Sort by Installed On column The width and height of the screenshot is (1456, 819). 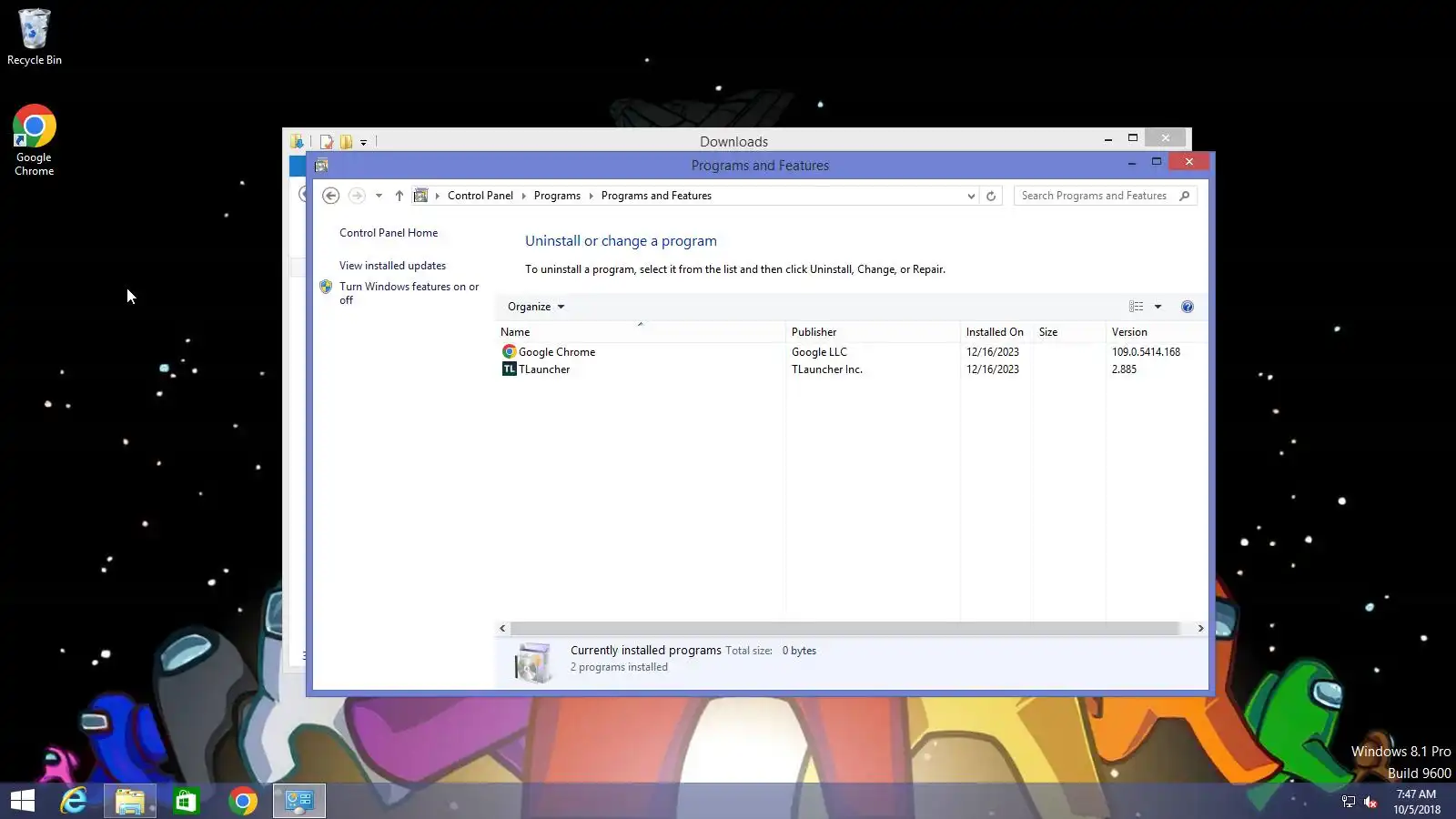[x=996, y=332]
